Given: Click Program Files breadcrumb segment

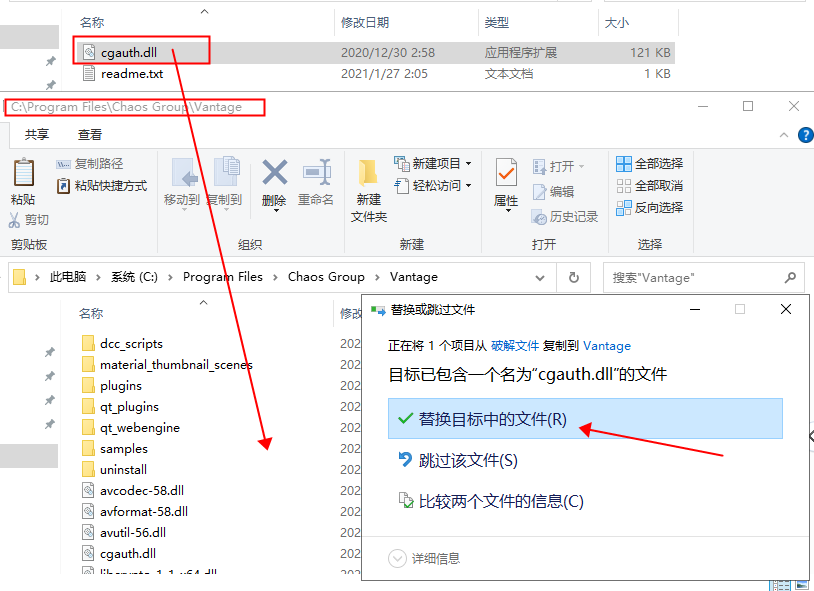Looking at the screenshot, I should (223, 277).
